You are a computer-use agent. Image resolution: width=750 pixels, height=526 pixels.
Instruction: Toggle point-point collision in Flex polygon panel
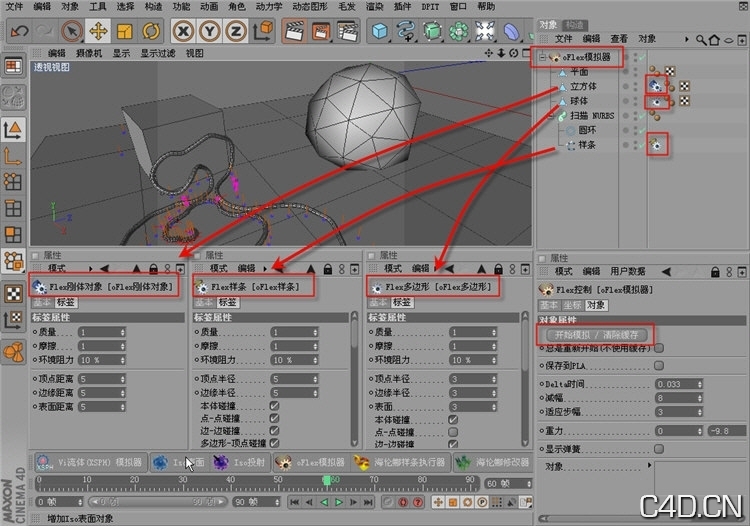pyautogui.click(x=452, y=432)
